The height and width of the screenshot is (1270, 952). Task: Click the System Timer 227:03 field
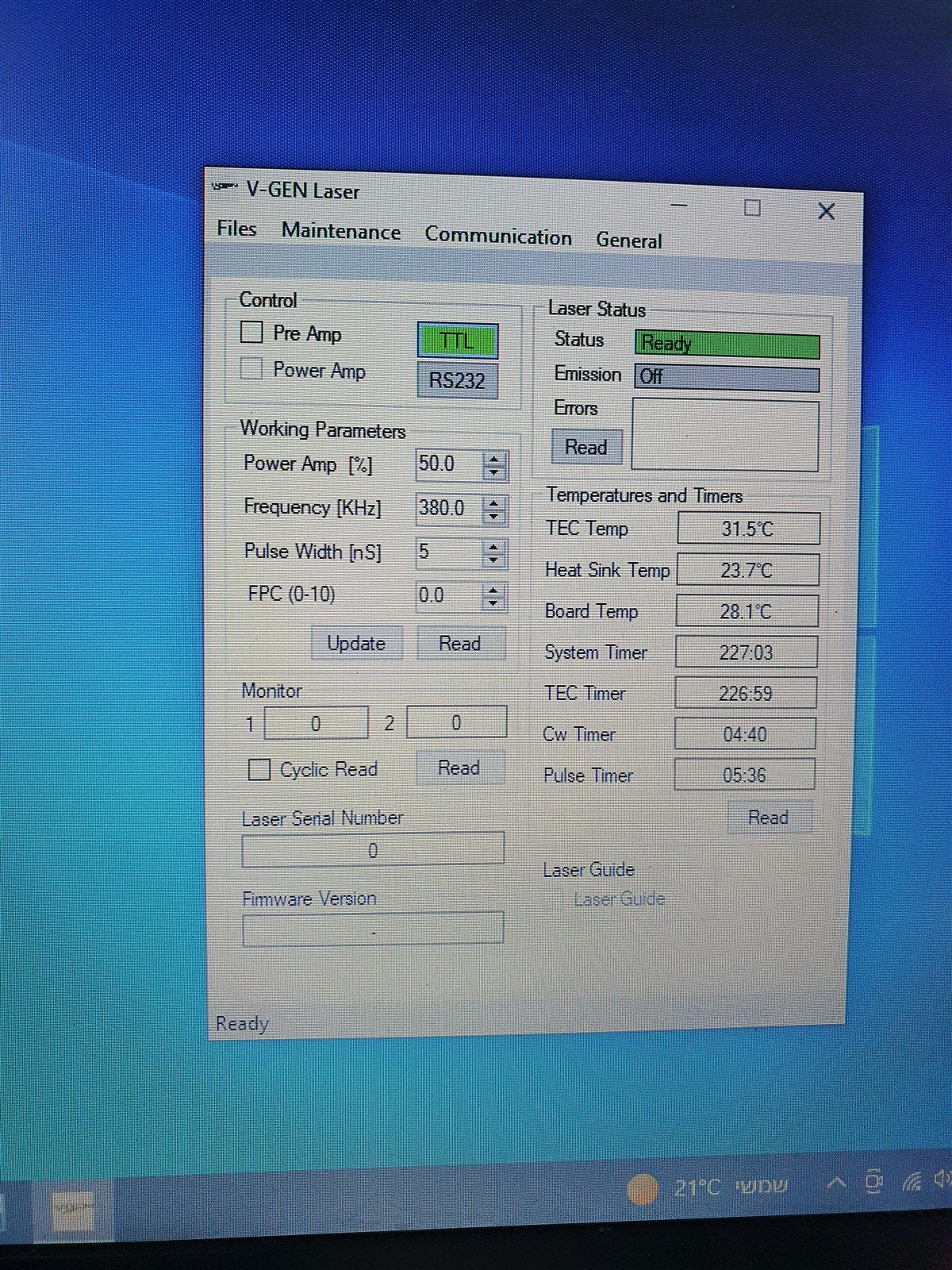pos(746,652)
